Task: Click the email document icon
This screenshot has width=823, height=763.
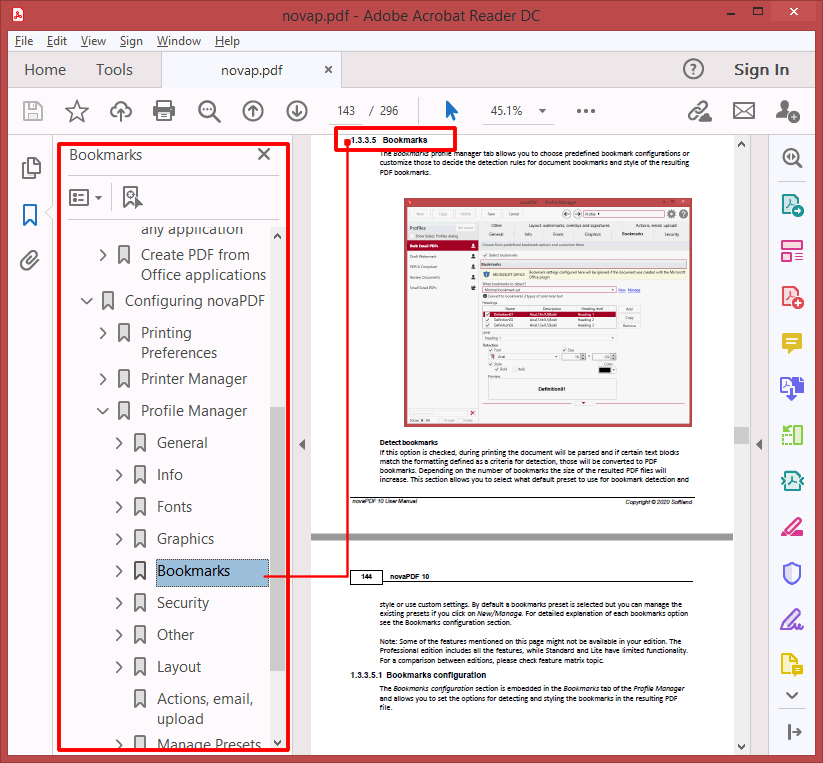Action: pyautogui.click(x=743, y=111)
